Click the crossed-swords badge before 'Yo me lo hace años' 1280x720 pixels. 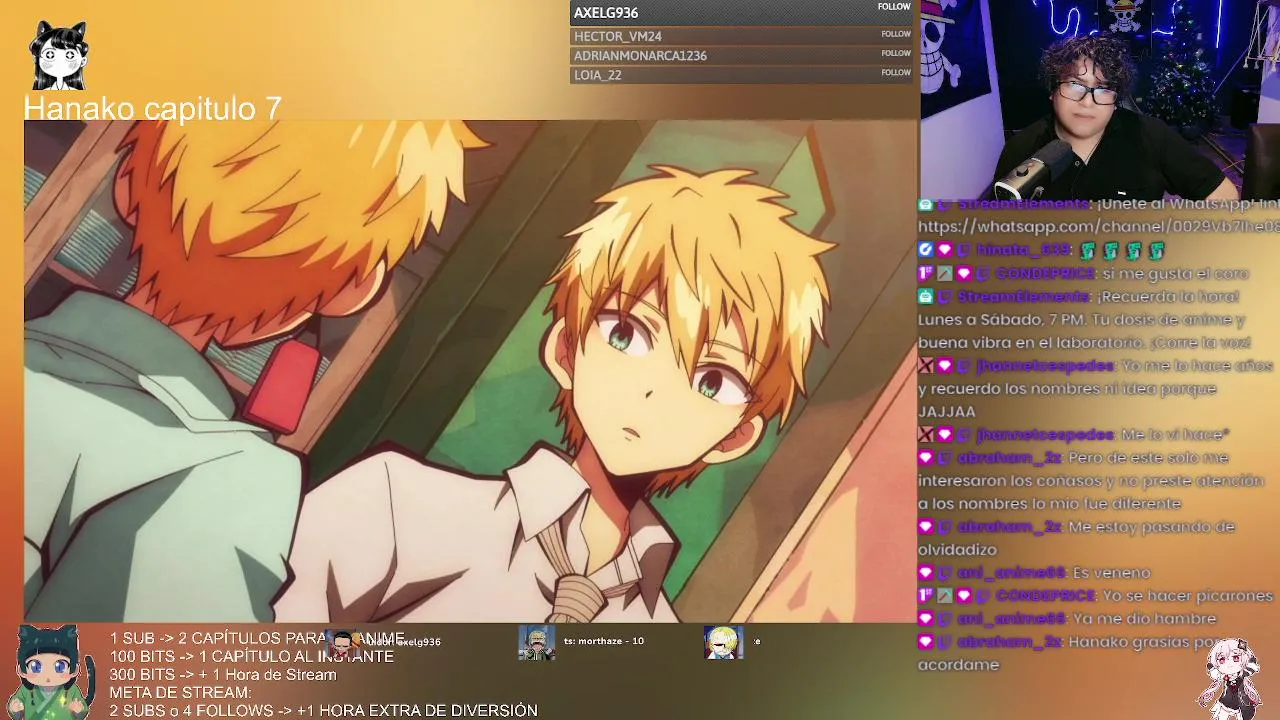click(926, 365)
